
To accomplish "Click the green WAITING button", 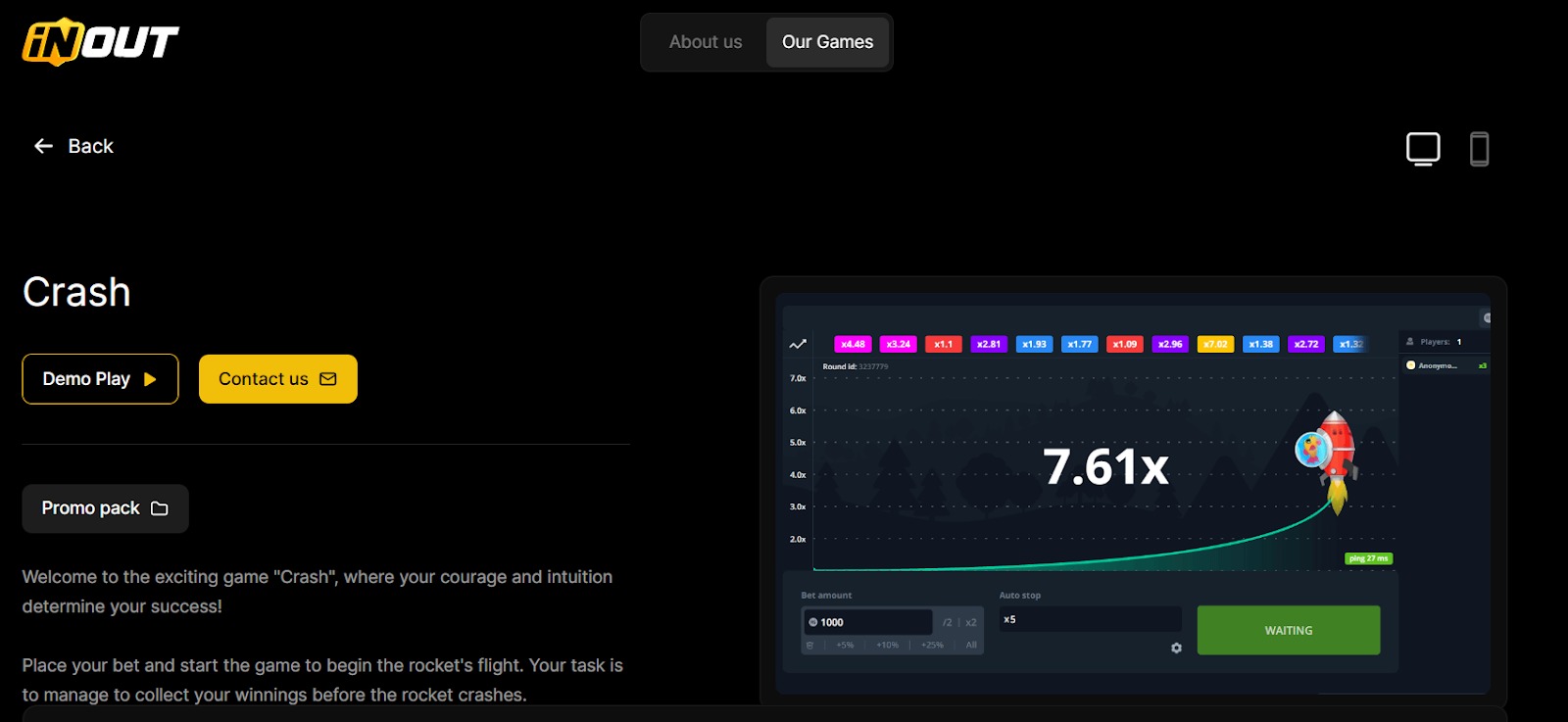I will (x=1289, y=630).
